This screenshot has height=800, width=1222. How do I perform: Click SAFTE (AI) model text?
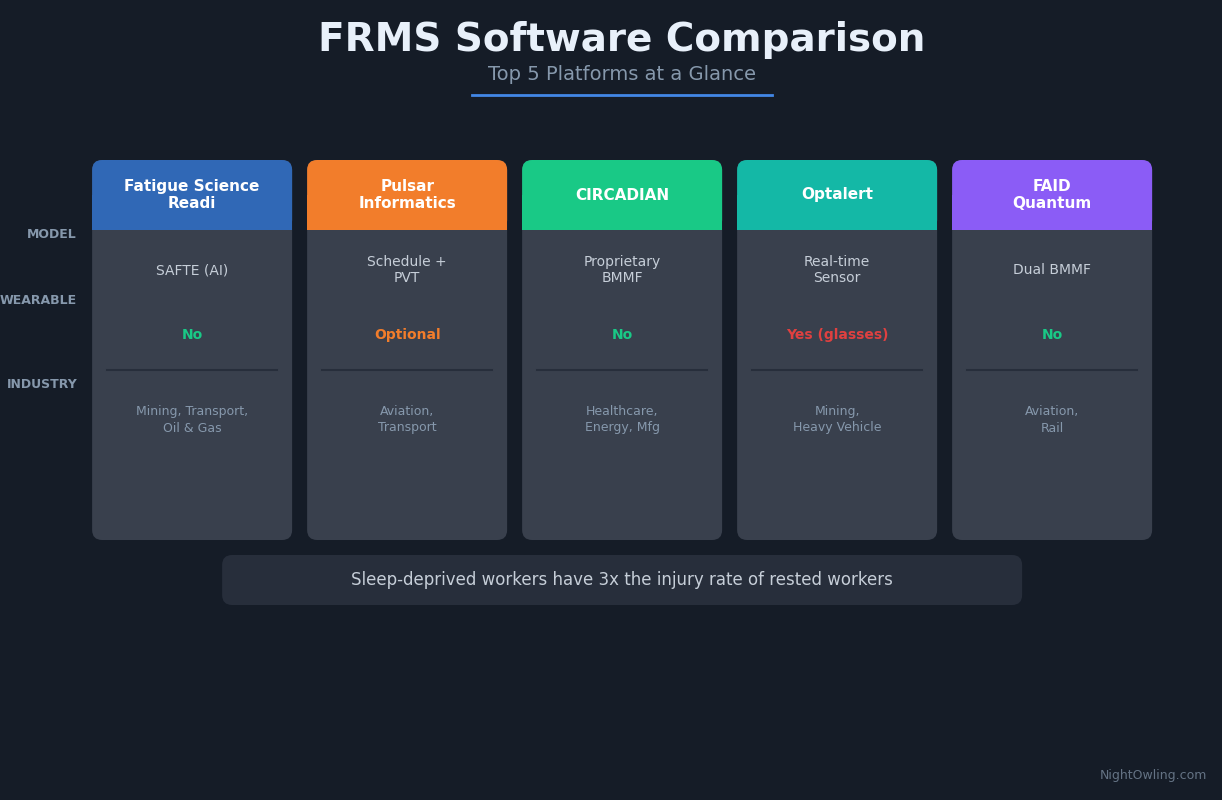click(192, 270)
